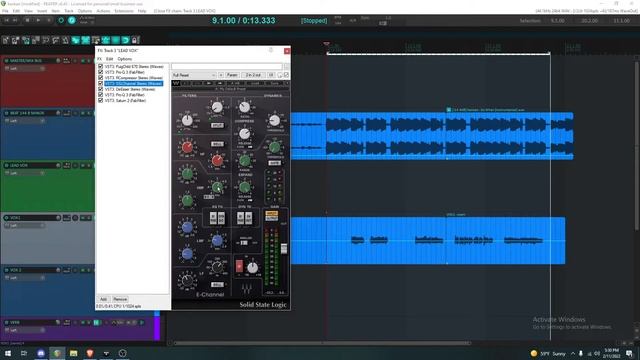Click the plus button beside the preset dropdown
Screen dimensions: 640x360
click(x=221, y=75)
